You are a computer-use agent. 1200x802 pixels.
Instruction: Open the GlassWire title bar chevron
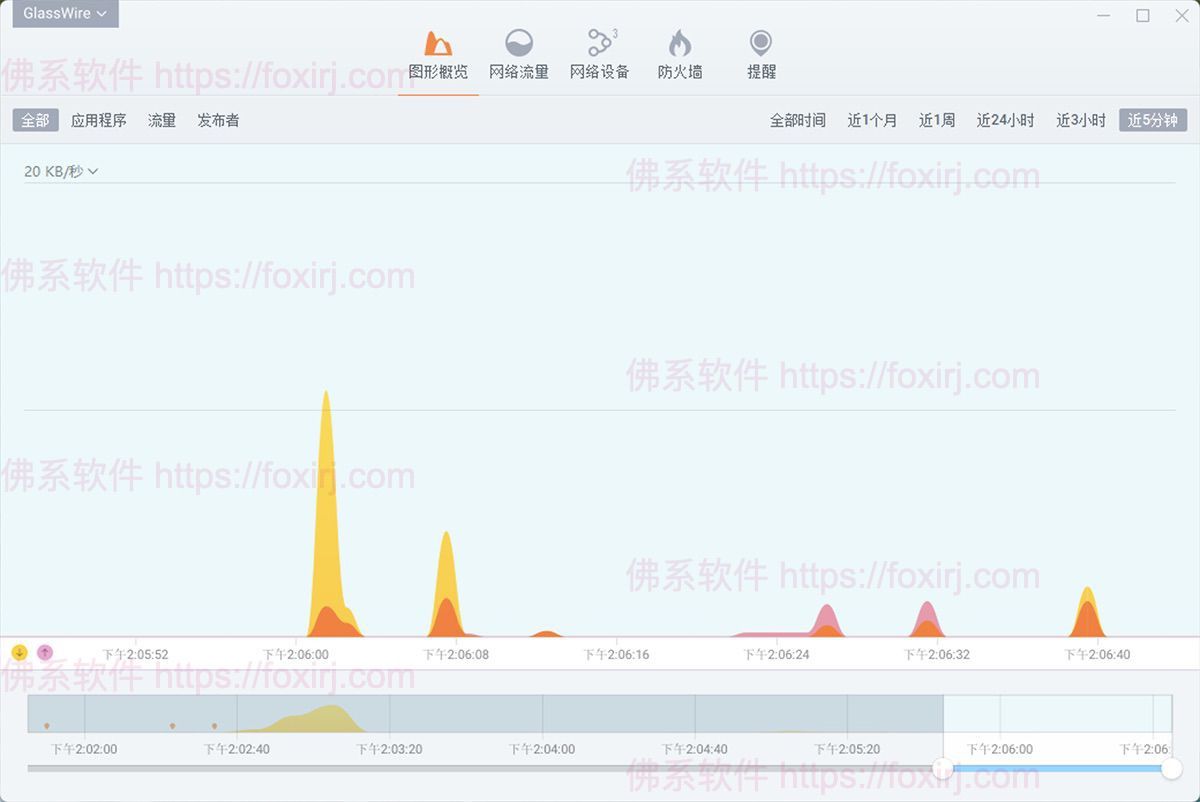[100, 14]
